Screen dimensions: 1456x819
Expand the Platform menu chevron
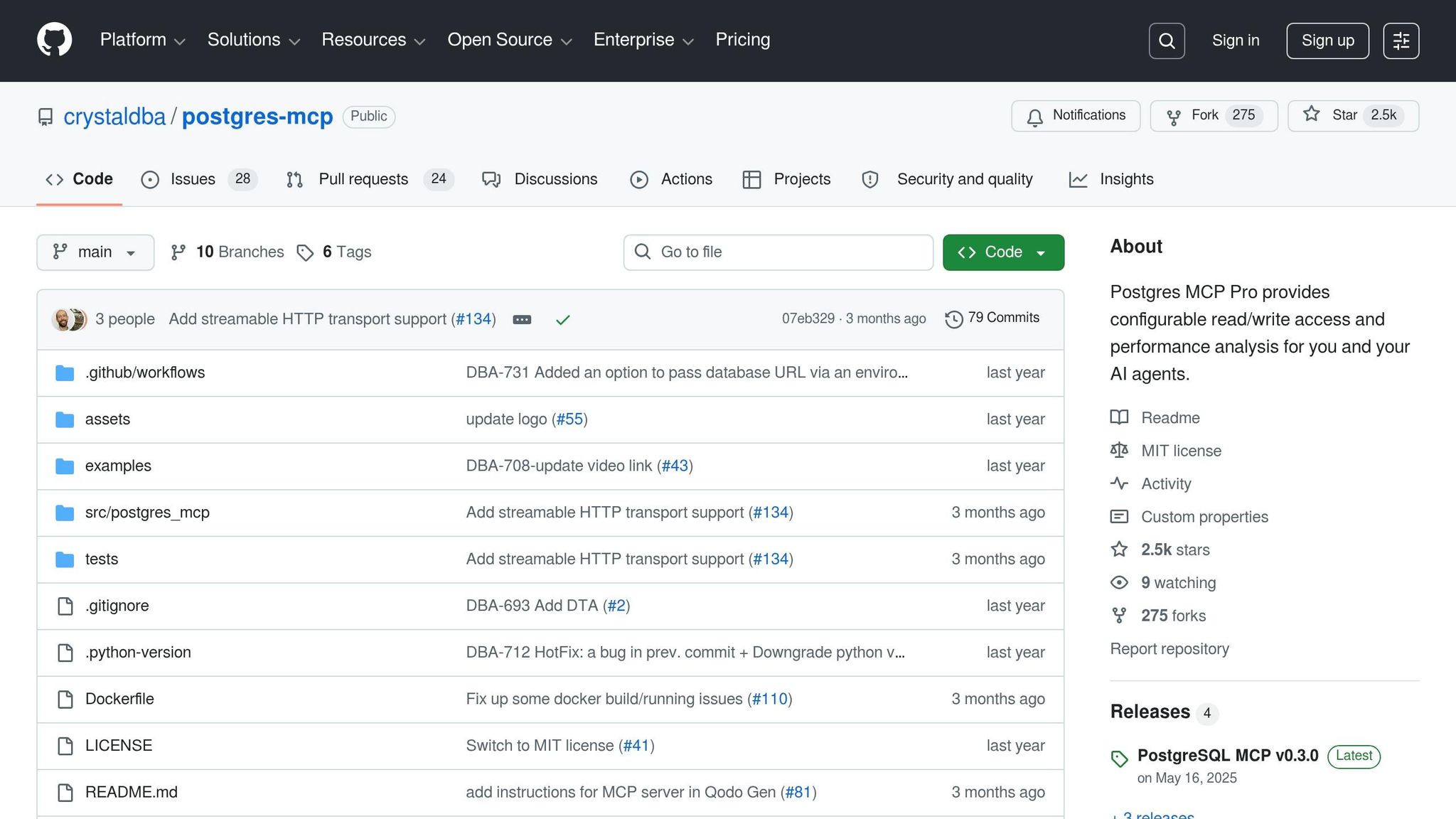click(x=180, y=41)
